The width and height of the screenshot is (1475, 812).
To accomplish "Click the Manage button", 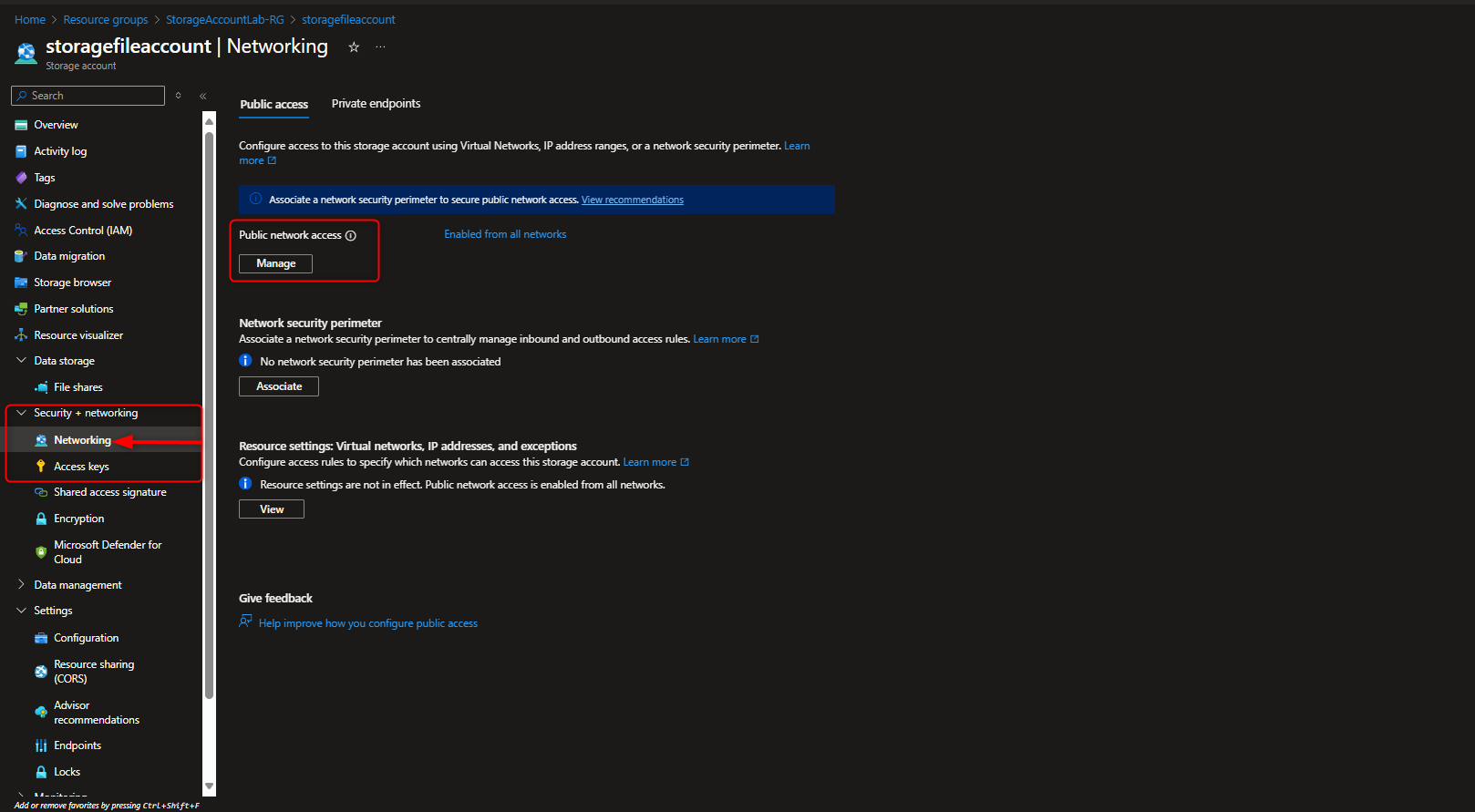I will coord(275,263).
